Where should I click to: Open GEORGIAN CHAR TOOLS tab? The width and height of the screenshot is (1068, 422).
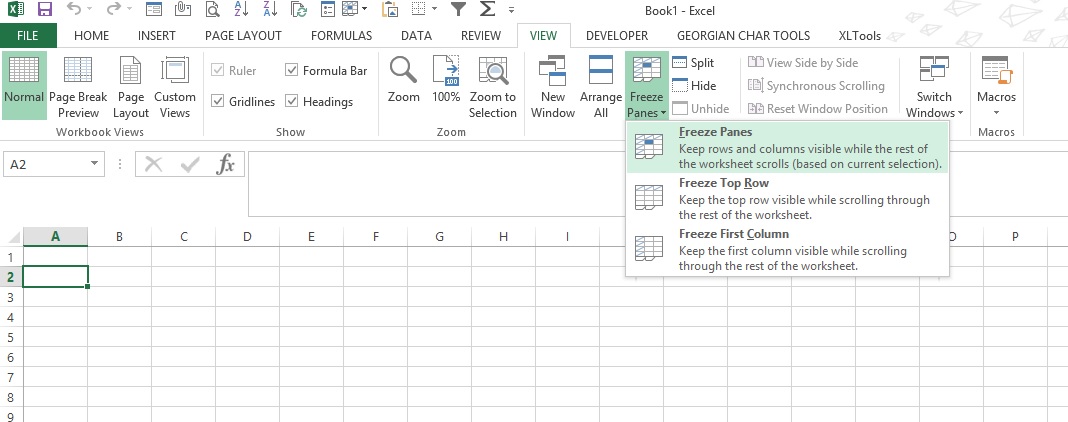pyautogui.click(x=744, y=35)
